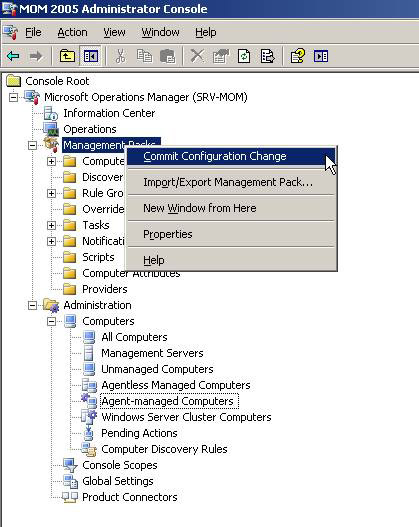
Task: Click the Operations monitor icon
Action: (x=51, y=129)
